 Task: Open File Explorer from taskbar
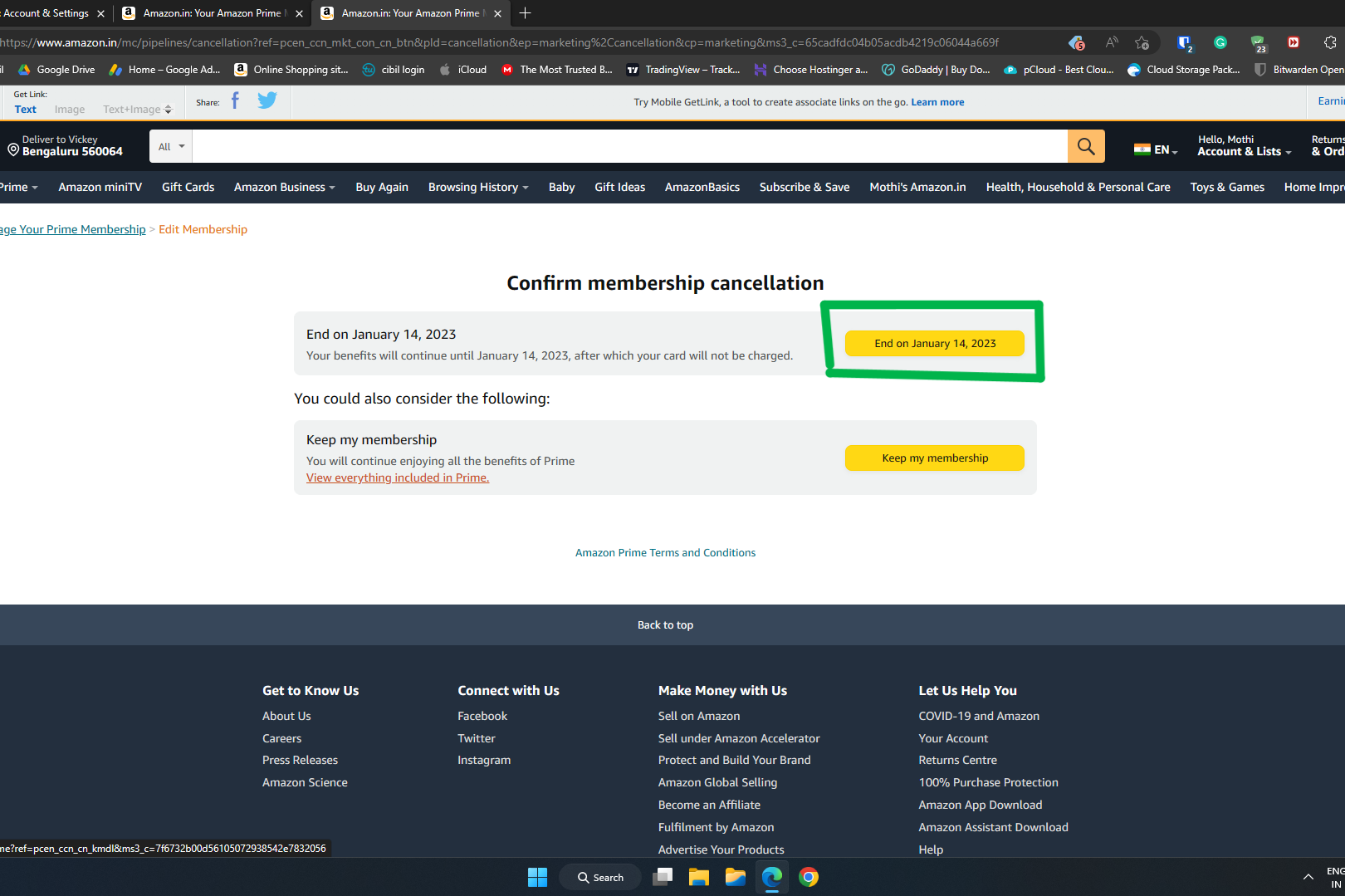click(x=699, y=877)
